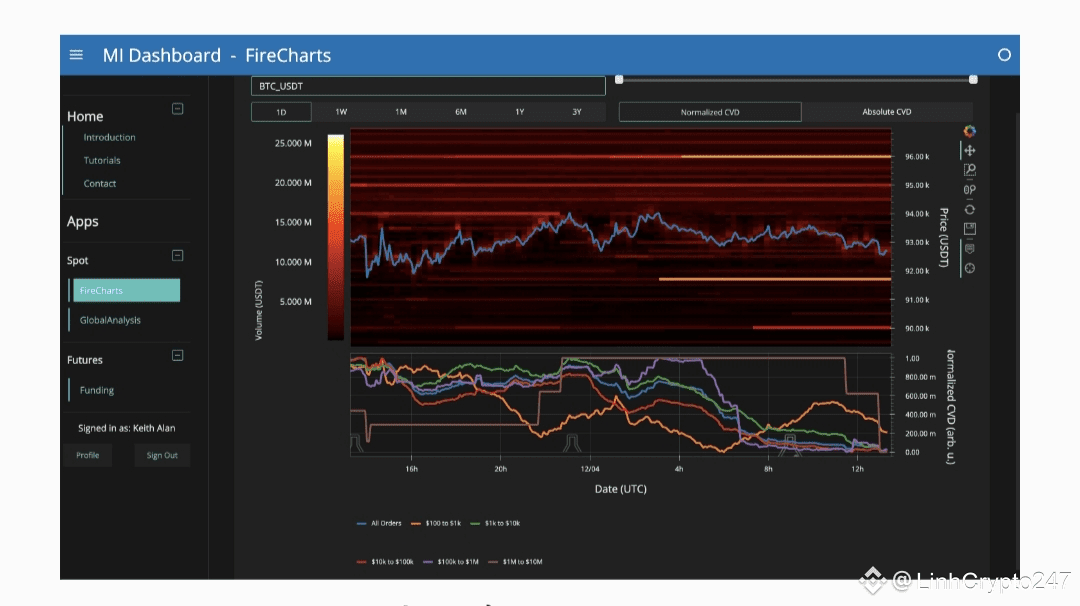Viewport: 1080px width, 606px height.
Task: Activate the Box Zoom tool
Action: pyautogui.click(x=969, y=170)
